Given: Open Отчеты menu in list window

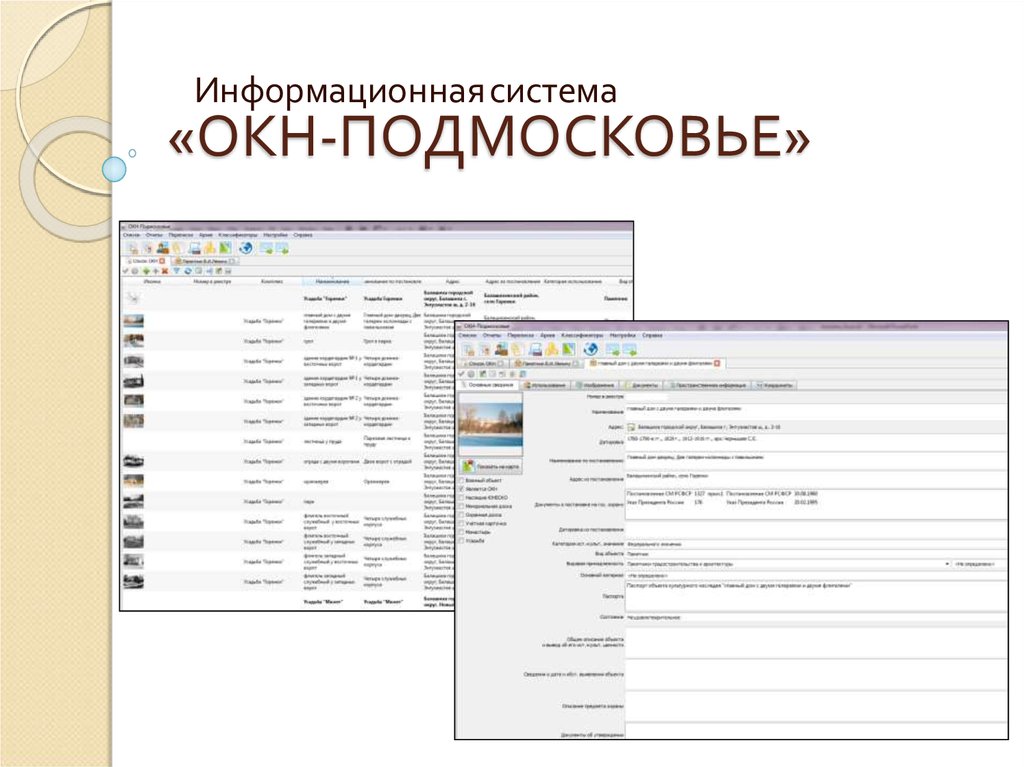Looking at the screenshot, I should tap(154, 235).
